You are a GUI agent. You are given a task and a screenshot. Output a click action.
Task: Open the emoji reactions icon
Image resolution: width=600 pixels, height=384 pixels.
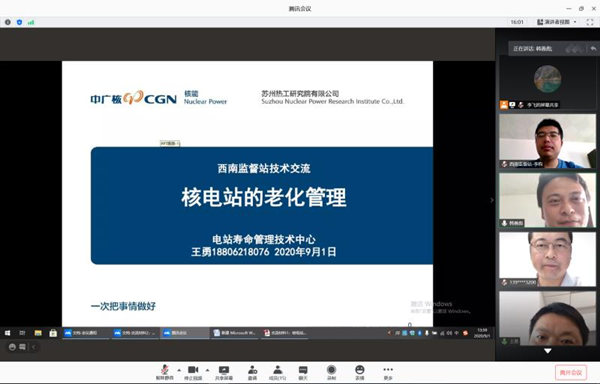360,372
